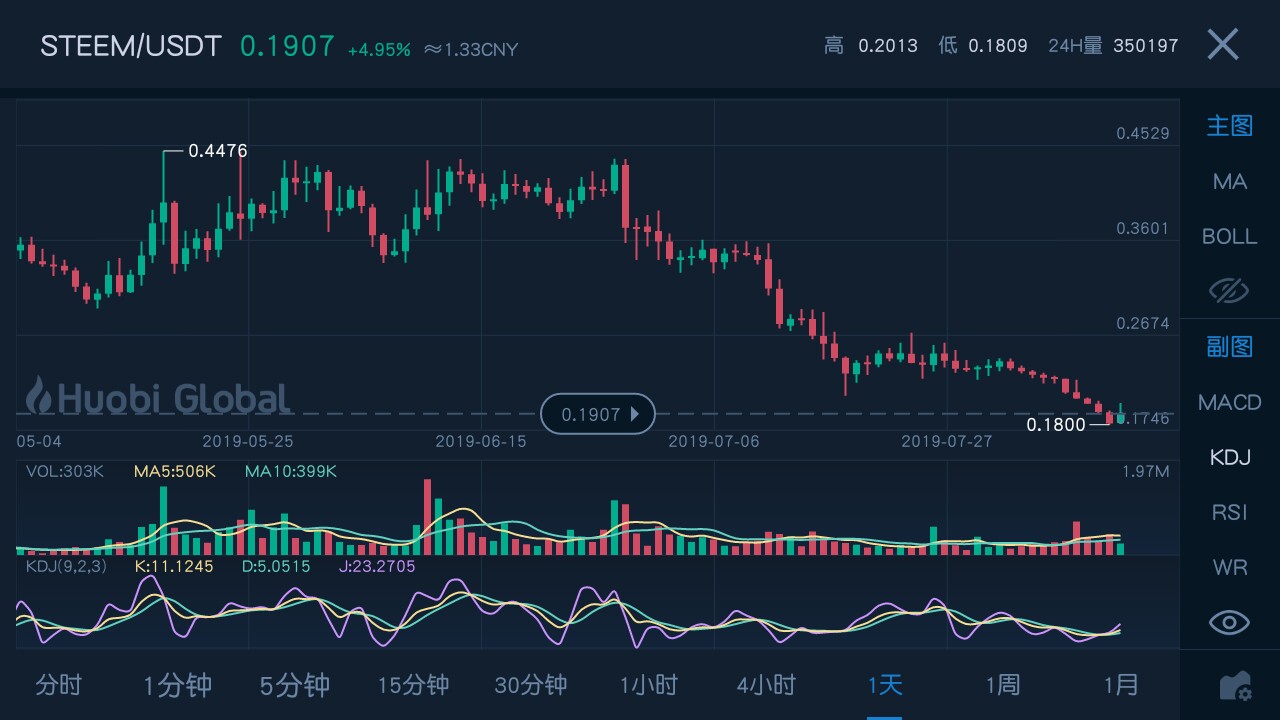Open chart settings gear icon
This screenshot has width=1280, height=720.
tap(1235, 686)
